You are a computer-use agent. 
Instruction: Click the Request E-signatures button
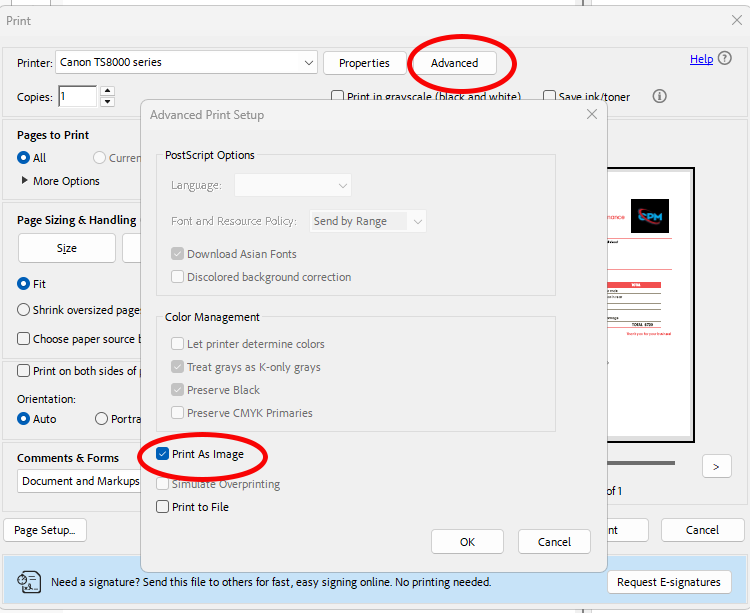[x=668, y=582]
